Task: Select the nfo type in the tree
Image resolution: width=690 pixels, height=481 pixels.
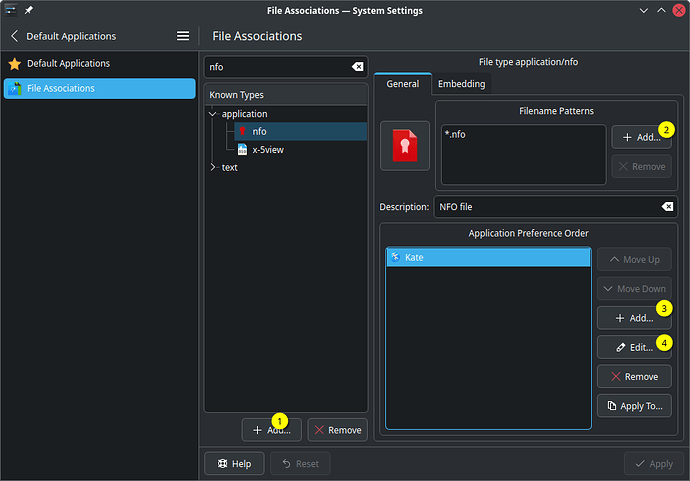Action: pyautogui.click(x=301, y=132)
